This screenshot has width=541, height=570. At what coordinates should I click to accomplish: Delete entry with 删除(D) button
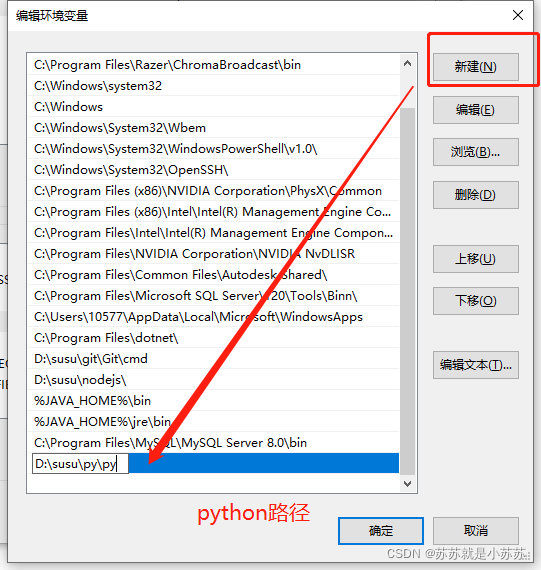click(476, 195)
